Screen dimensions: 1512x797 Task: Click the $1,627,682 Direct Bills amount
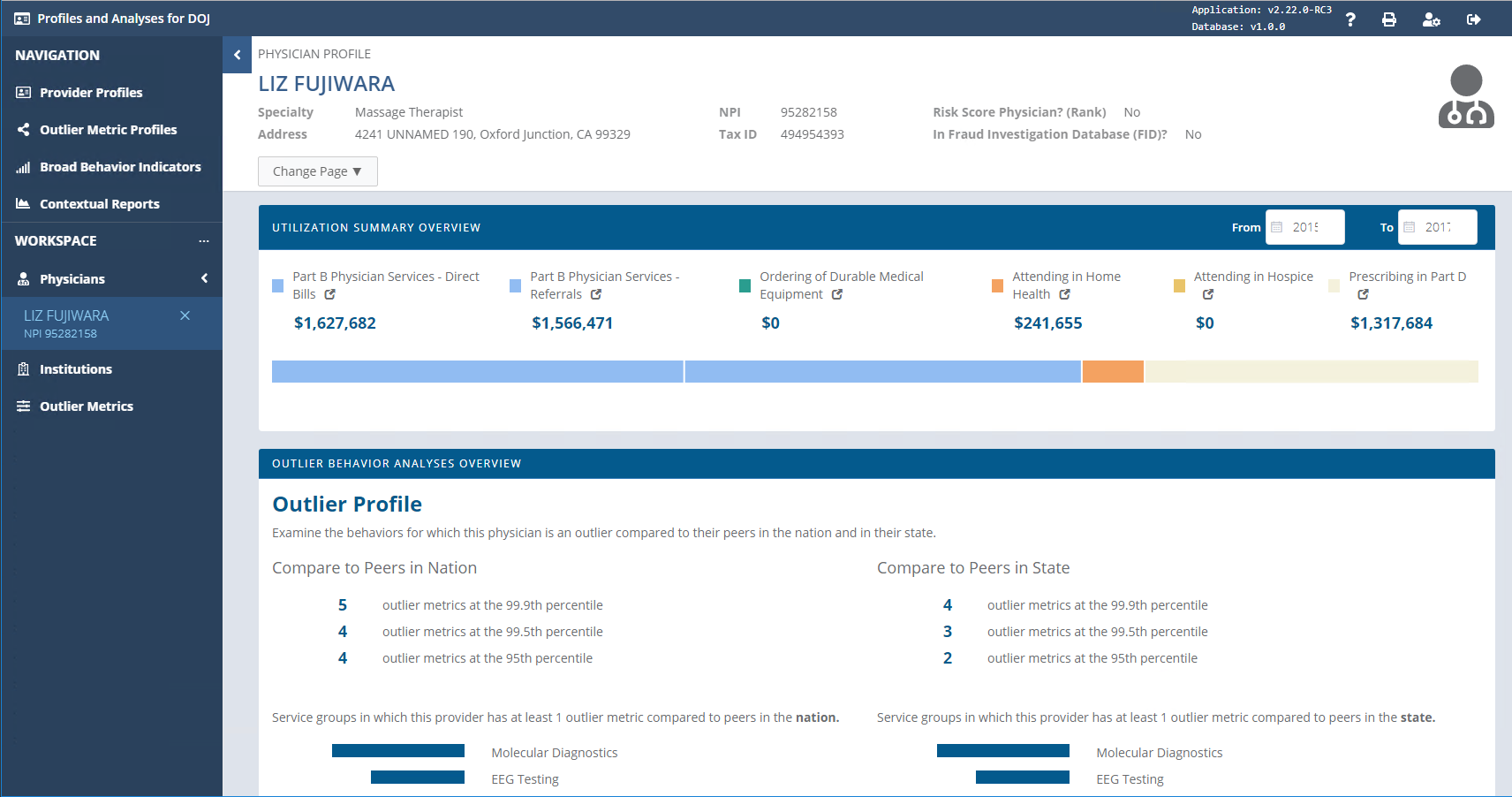pos(335,323)
